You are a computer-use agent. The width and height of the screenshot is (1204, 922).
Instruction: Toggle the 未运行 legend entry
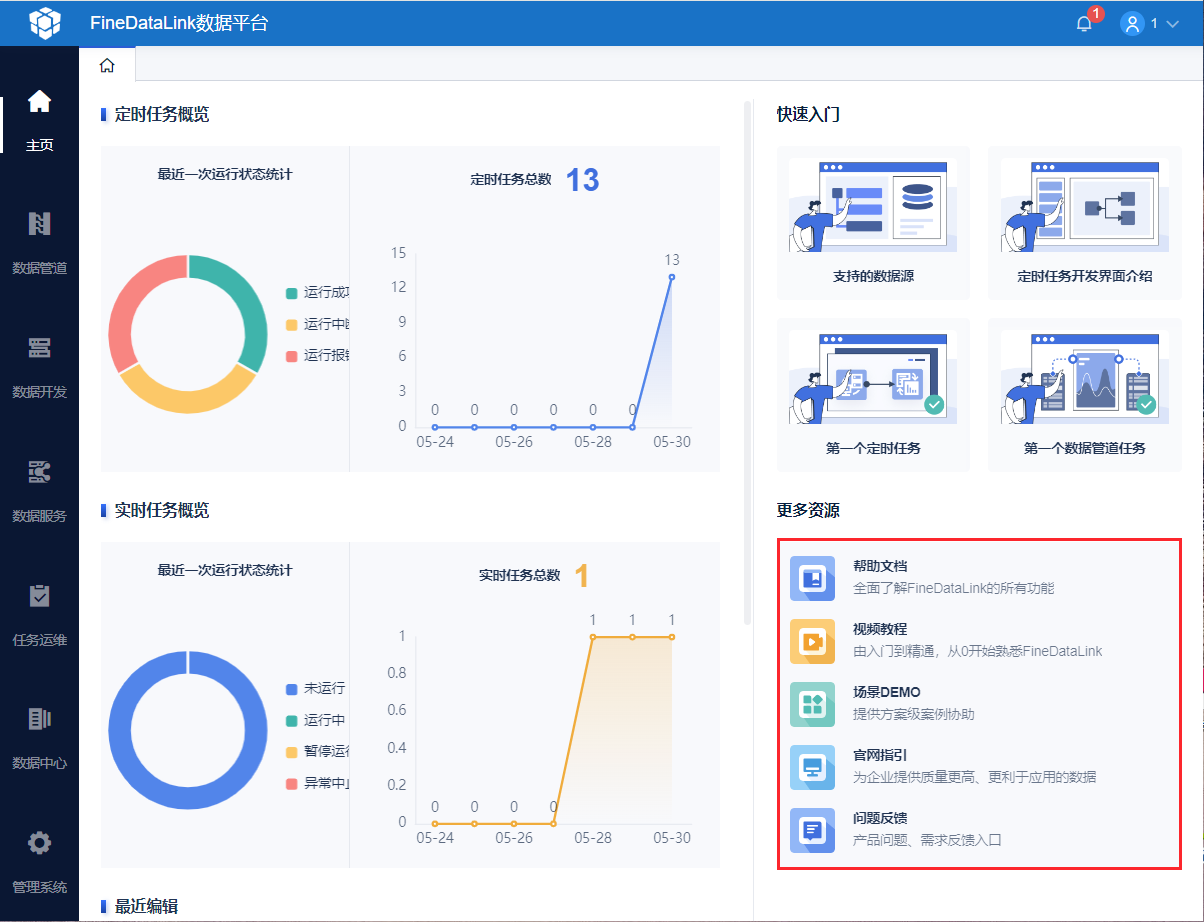[x=316, y=689]
